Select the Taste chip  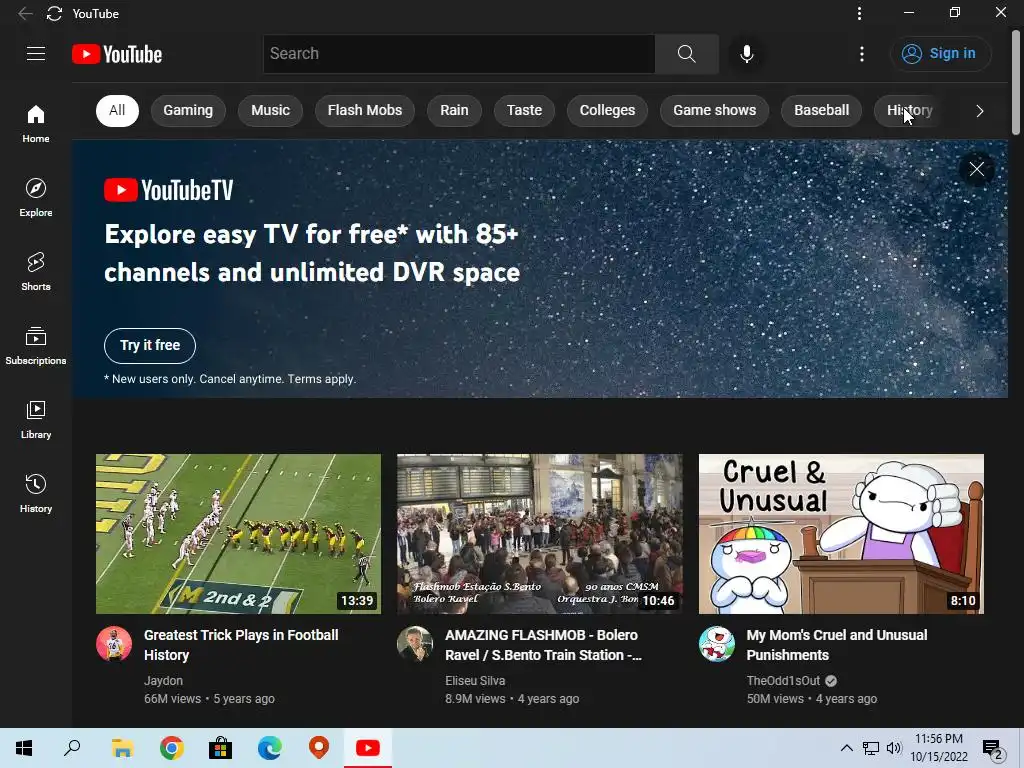[x=524, y=110]
